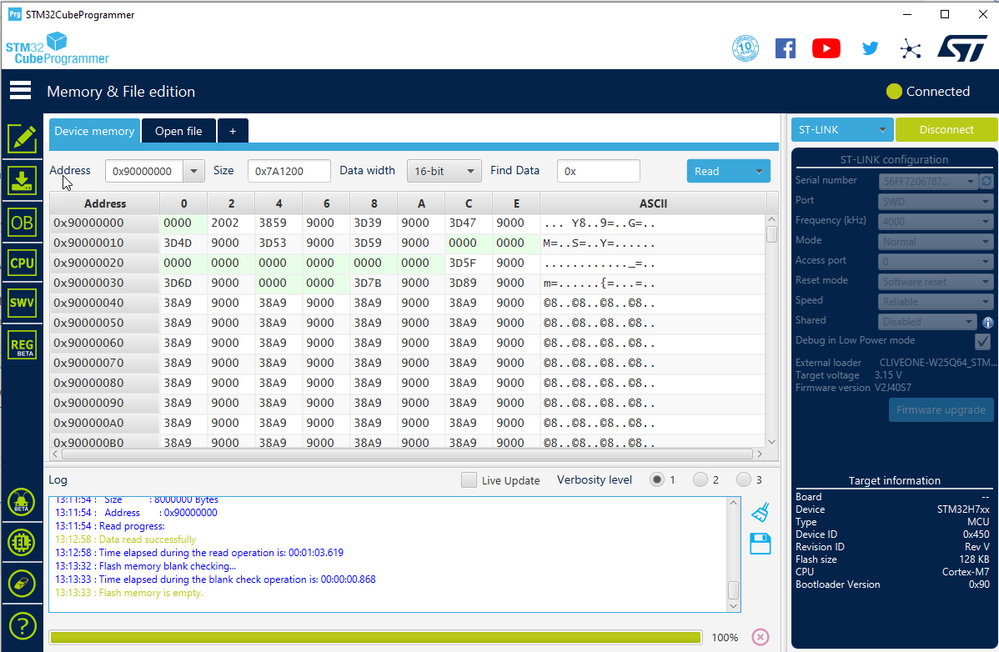The height and width of the screenshot is (652, 999).
Task: Click the Shared info icon
Action: pos(988,322)
